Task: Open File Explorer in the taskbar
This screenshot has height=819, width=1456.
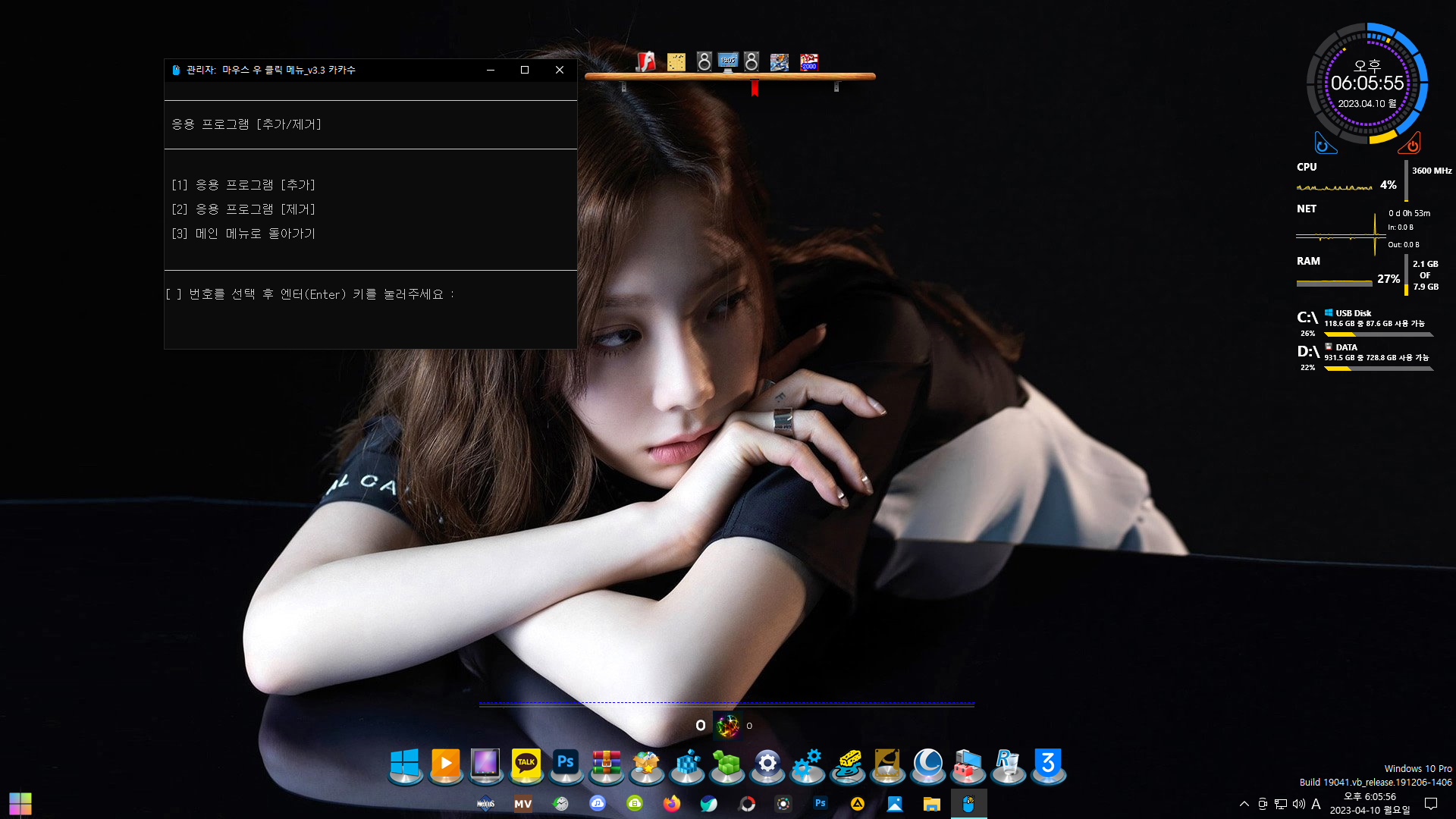Action: (x=932, y=804)
